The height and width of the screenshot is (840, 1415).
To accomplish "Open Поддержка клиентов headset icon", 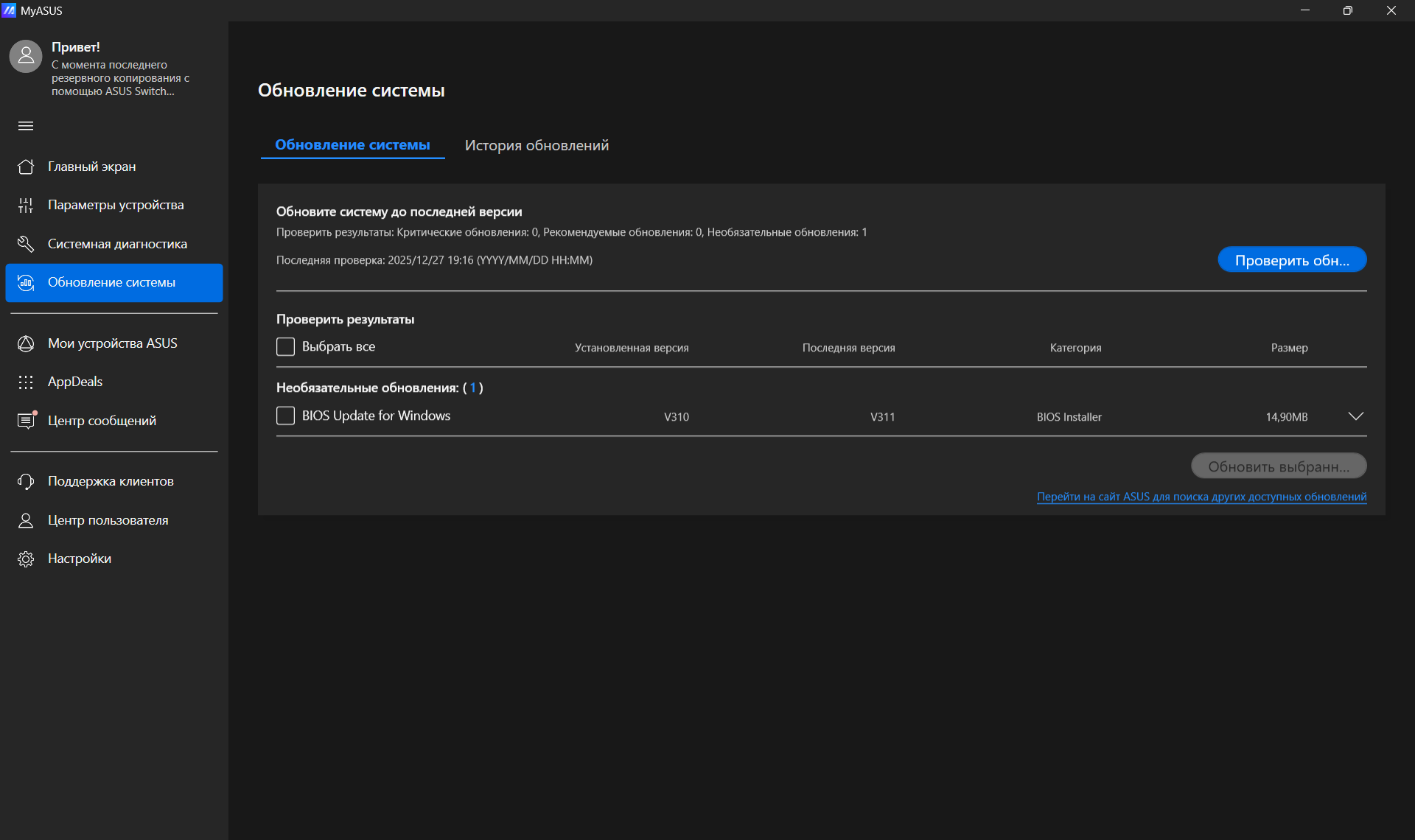I will pyautogui.click(x=26, y=481).
